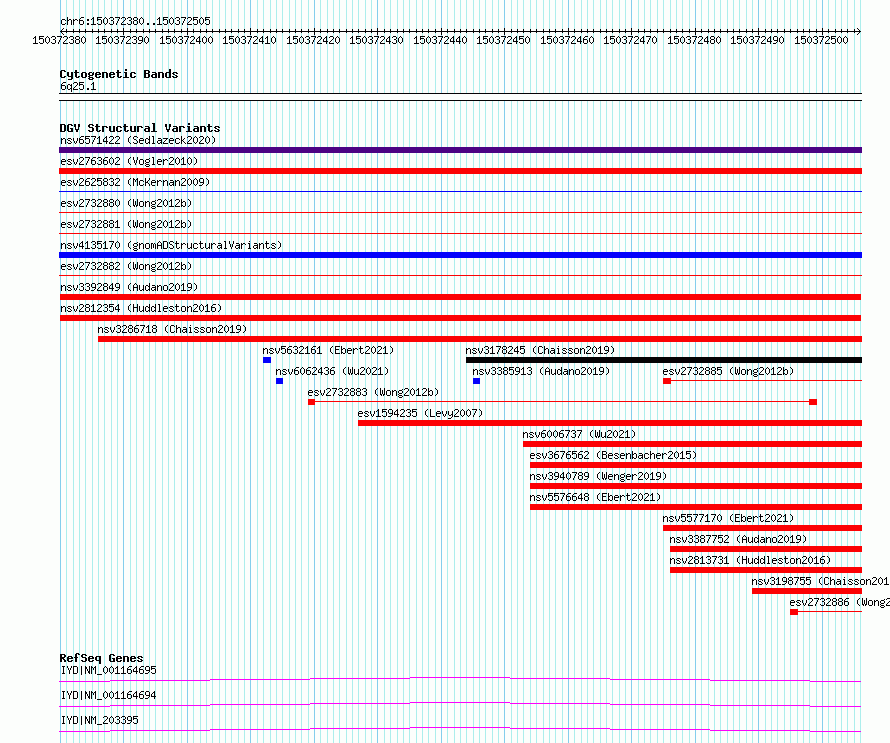Click the thick blue nsv4135170 bar
Viewport: 890px width, 743px height.
coord(460,255)
